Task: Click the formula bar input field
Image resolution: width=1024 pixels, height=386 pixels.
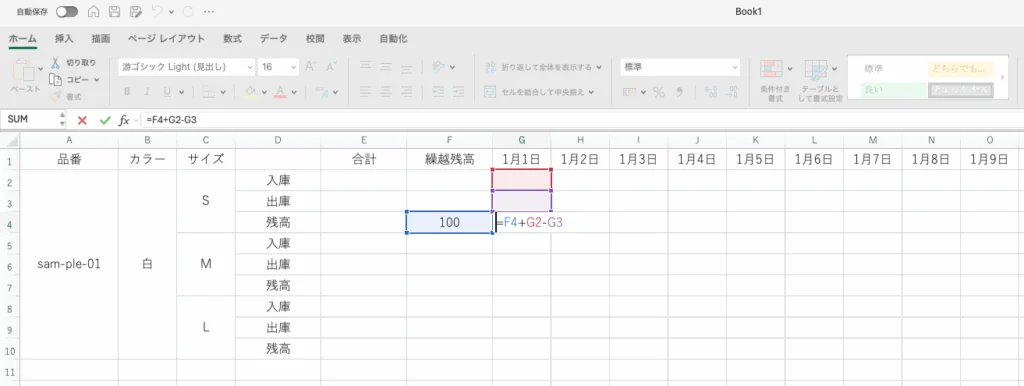Action: click(581, 120)
